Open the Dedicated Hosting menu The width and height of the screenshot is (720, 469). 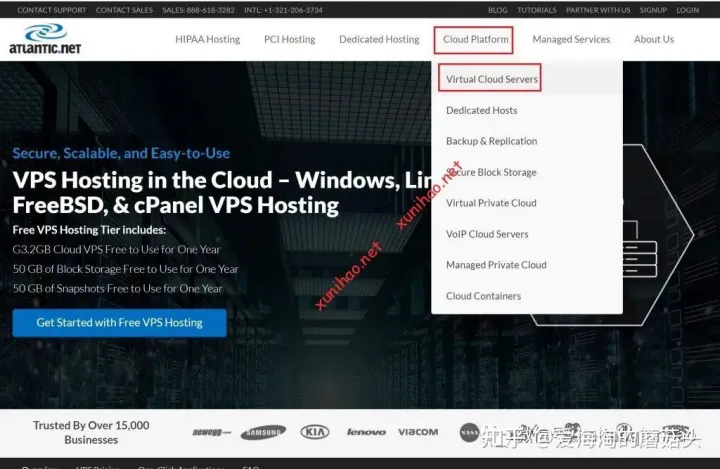coord(379,40)
